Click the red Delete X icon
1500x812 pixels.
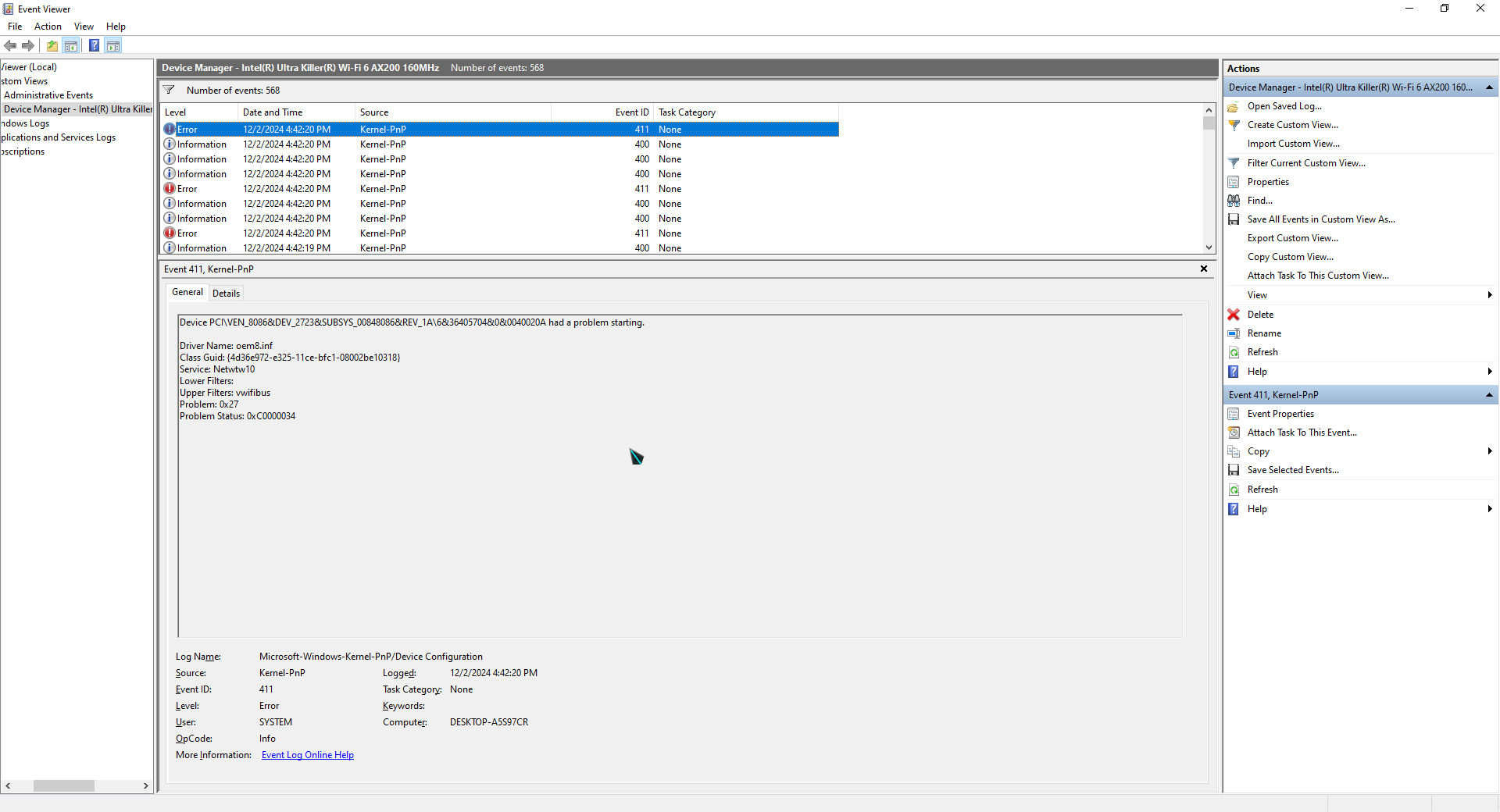point(1234,315)
